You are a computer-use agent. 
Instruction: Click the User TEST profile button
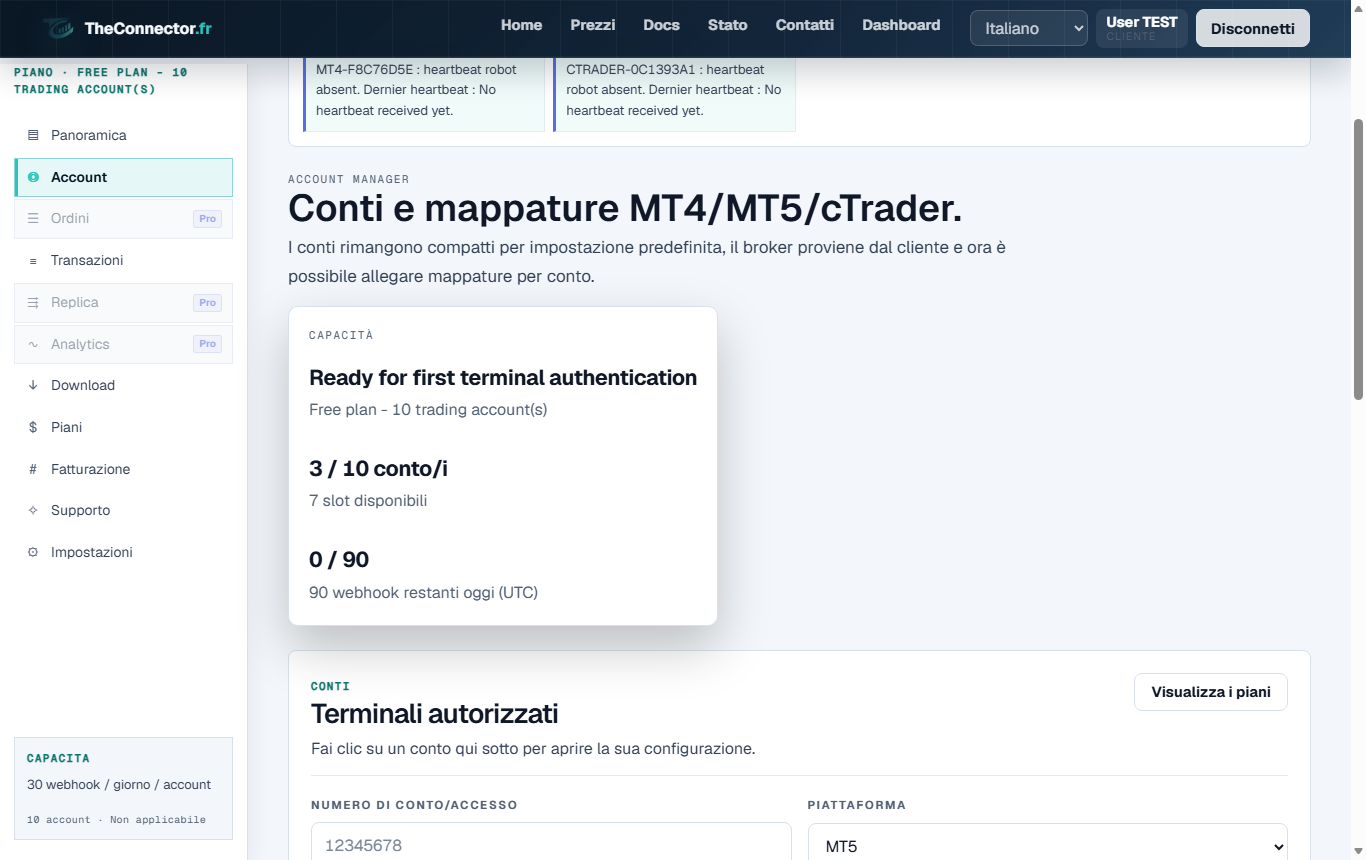tap(1142, 28)
